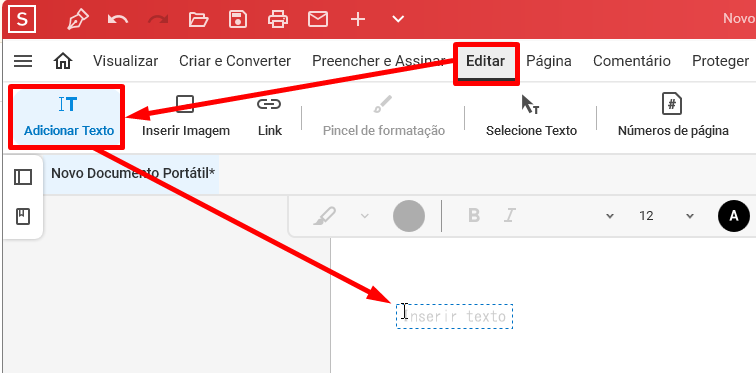Select the pen signature tool icon
Image resolution: width=756 pixels, height=373 pixels.
[x=78, y=20]
